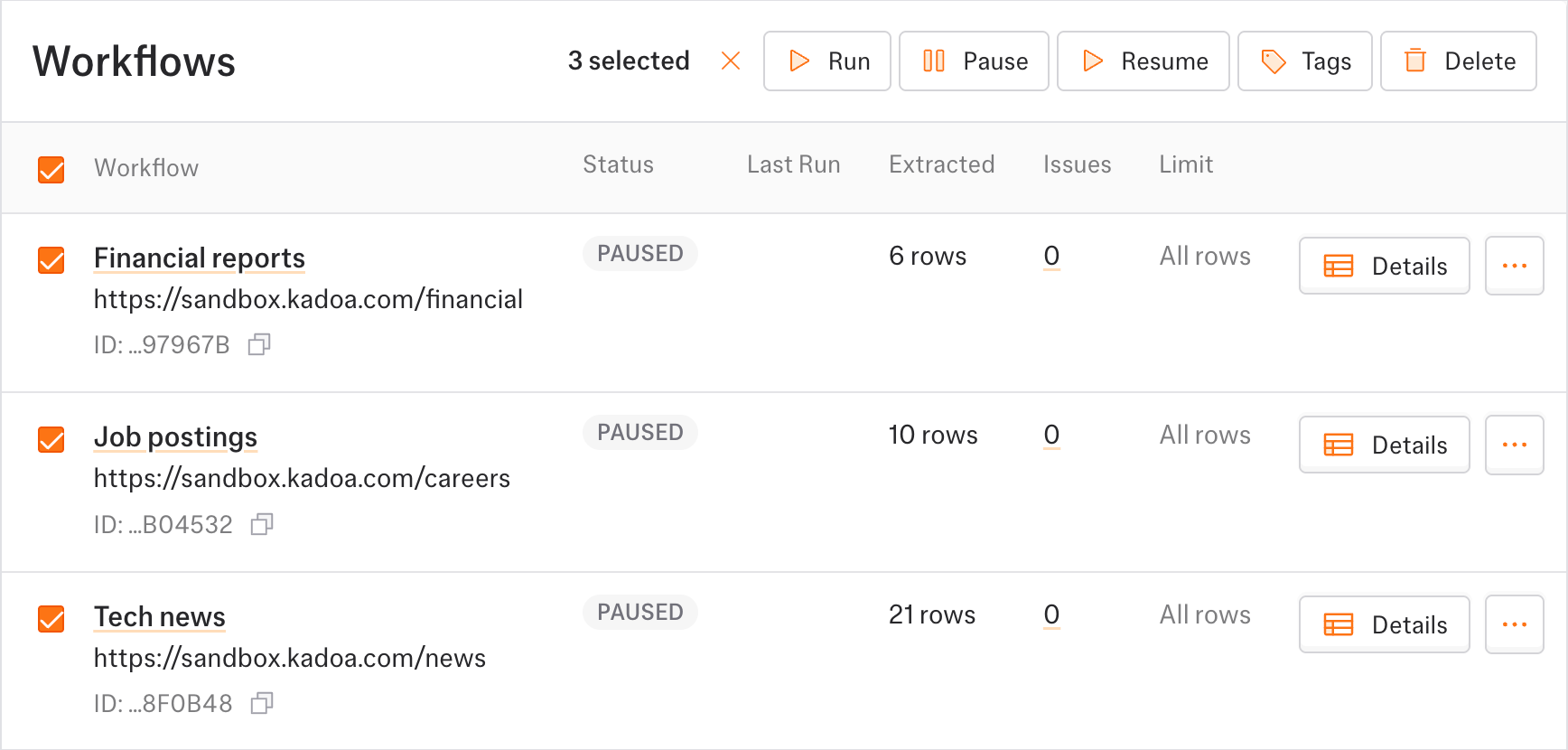The width and height of the screenshot is (1568, 750).
Task: Toggle the select-all workflows checkbox
Action: [x=51, y=169]
